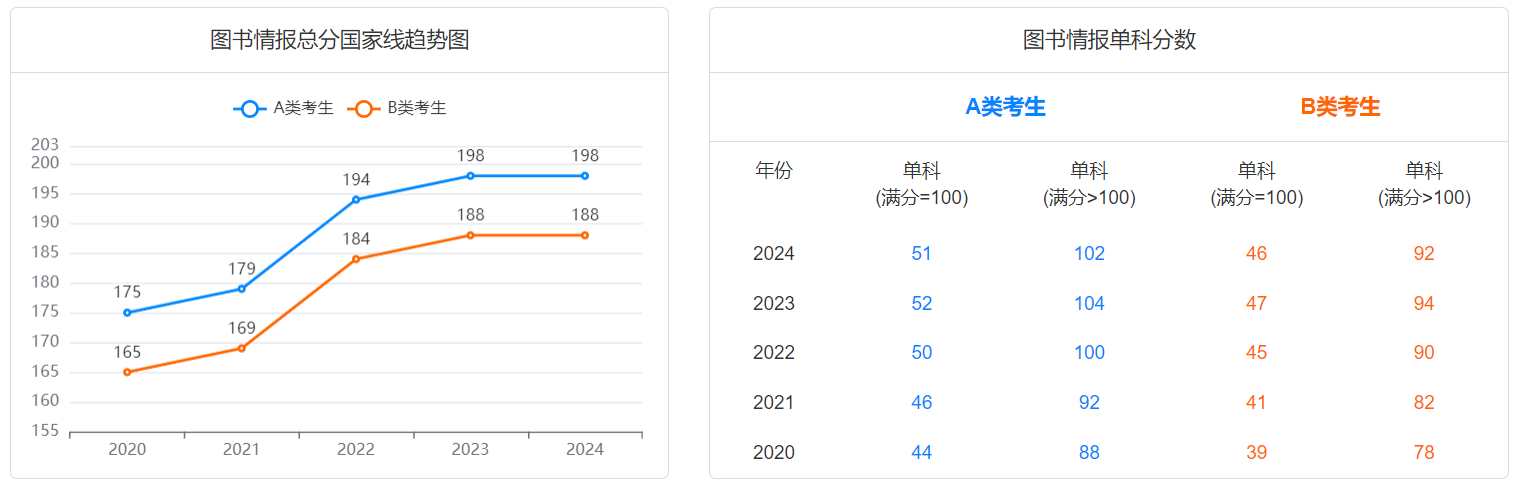Viewport: 1524px width, 489px height.
Task: Click the 2020 A类考生 data point 175
Action: pyautogui.click(x=127, y=313)
